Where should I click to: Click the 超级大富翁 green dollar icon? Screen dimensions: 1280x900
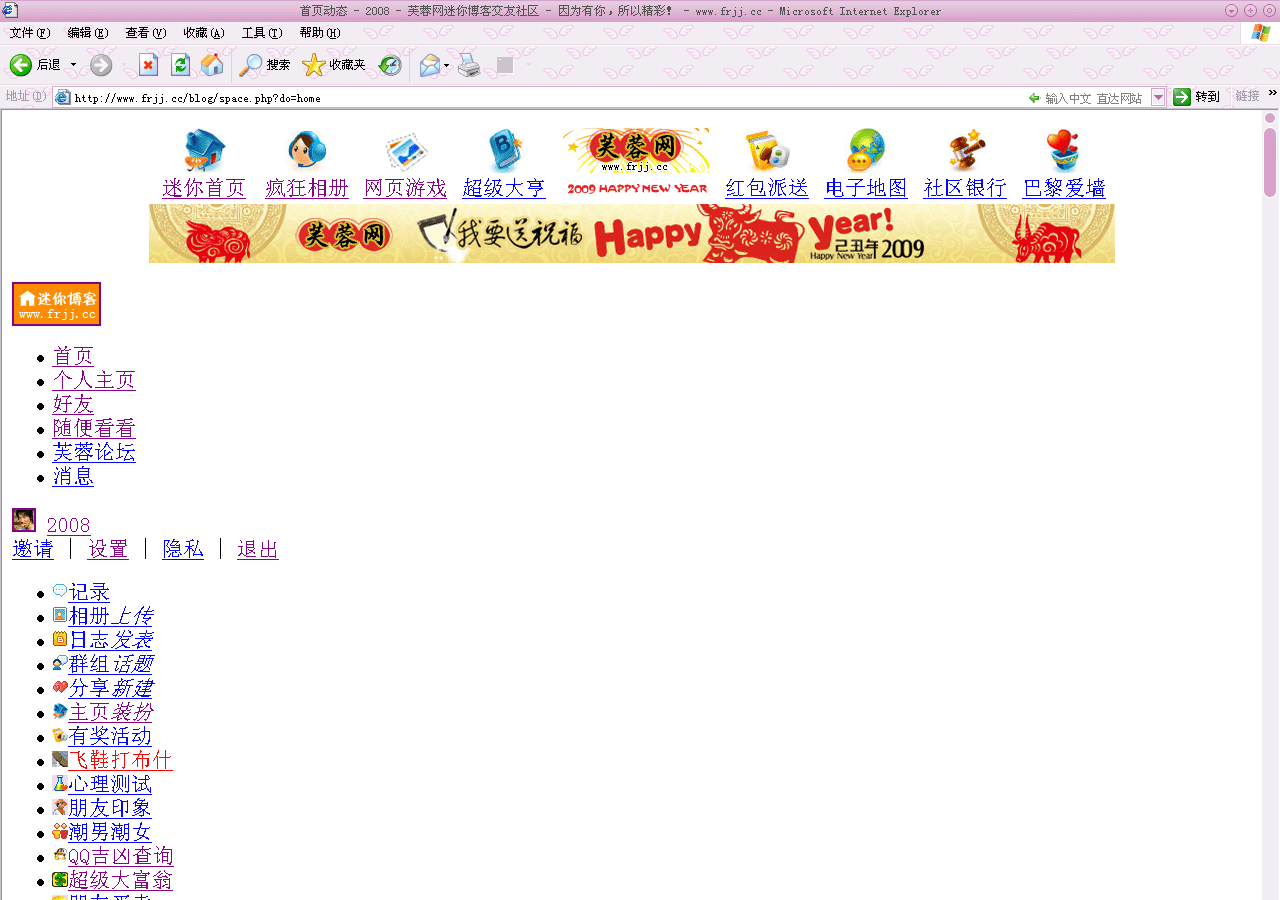pyautogui.click(x=60, y=879)
